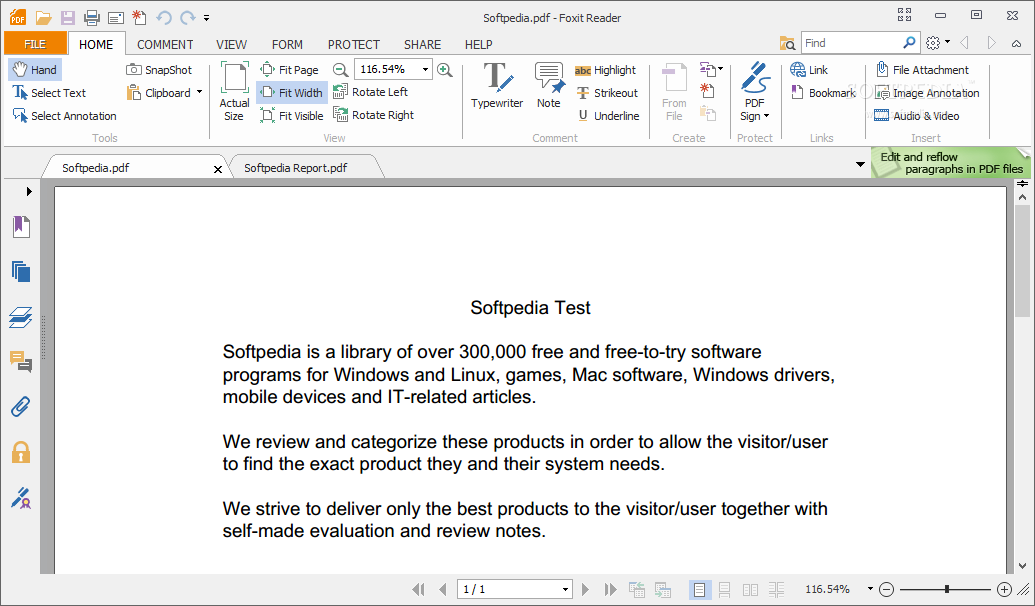Close the Softpedia.pdf document tab
This screenshot has height=606, width=1035.
tap(218, 170)
